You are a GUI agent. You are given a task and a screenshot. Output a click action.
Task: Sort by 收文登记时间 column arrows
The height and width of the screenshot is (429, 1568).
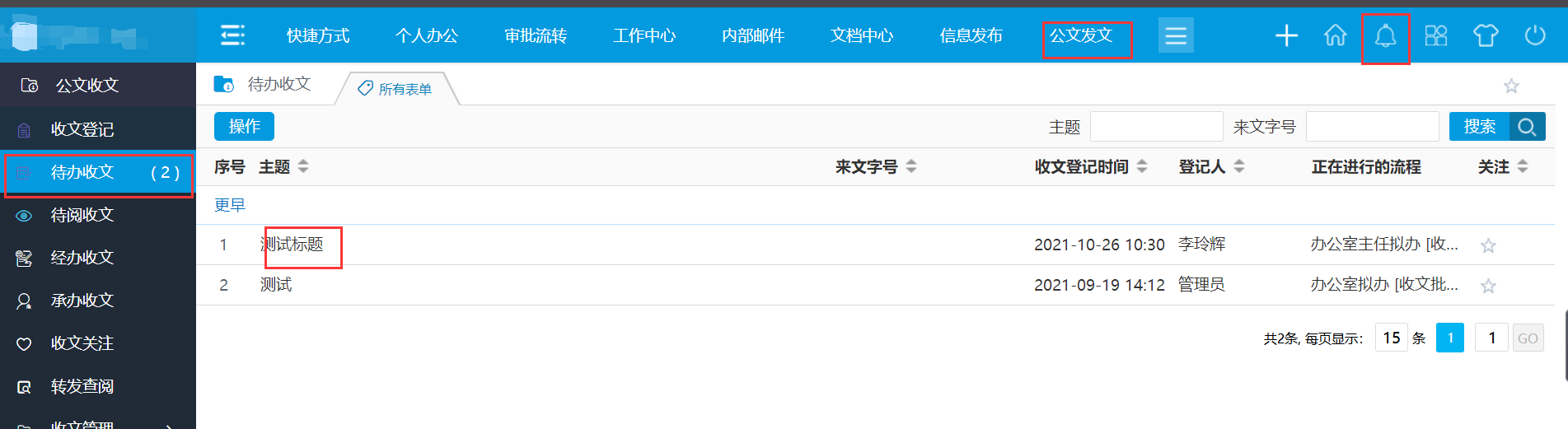coord(1142,167)
